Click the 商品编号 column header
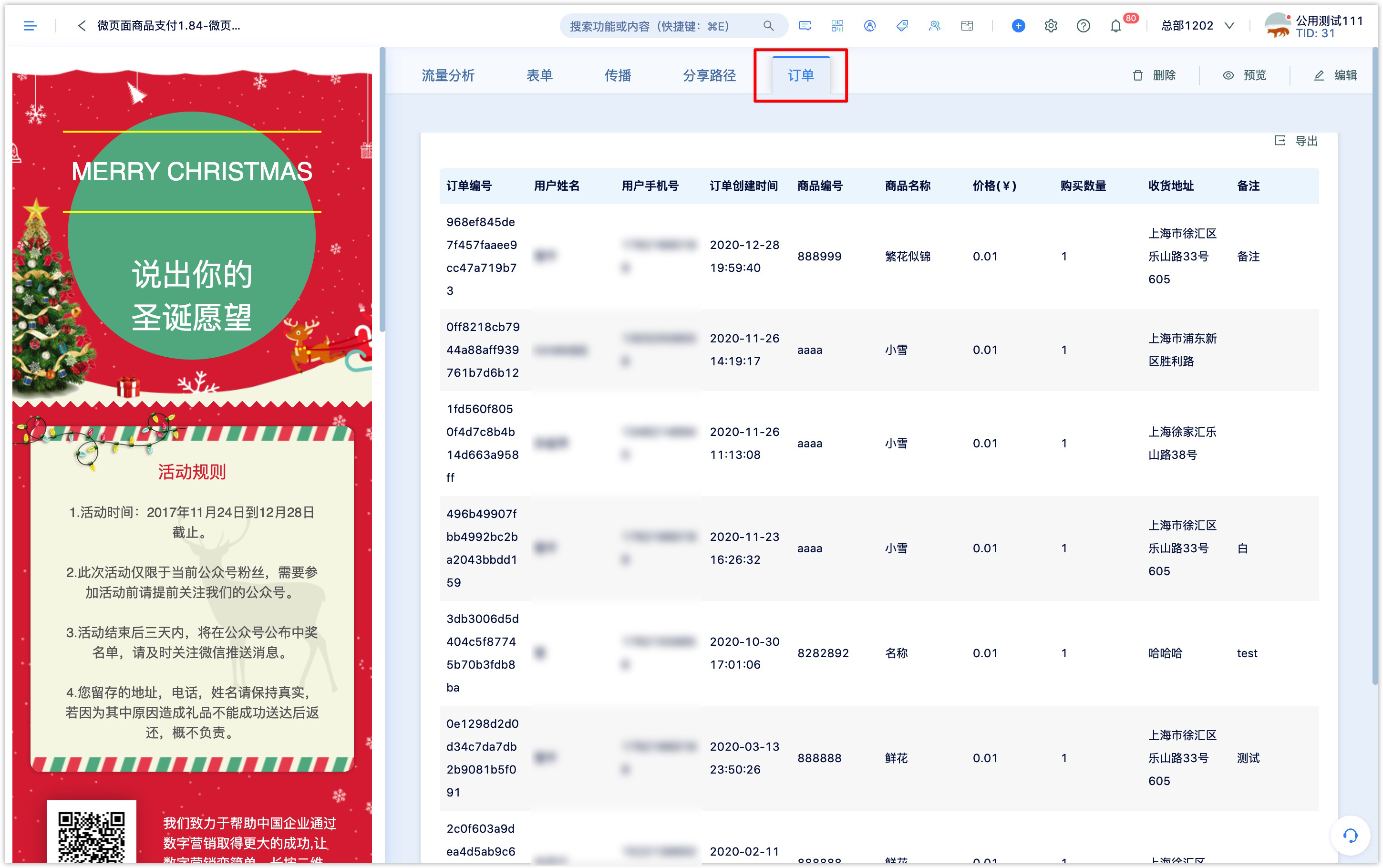 [820, 186]
